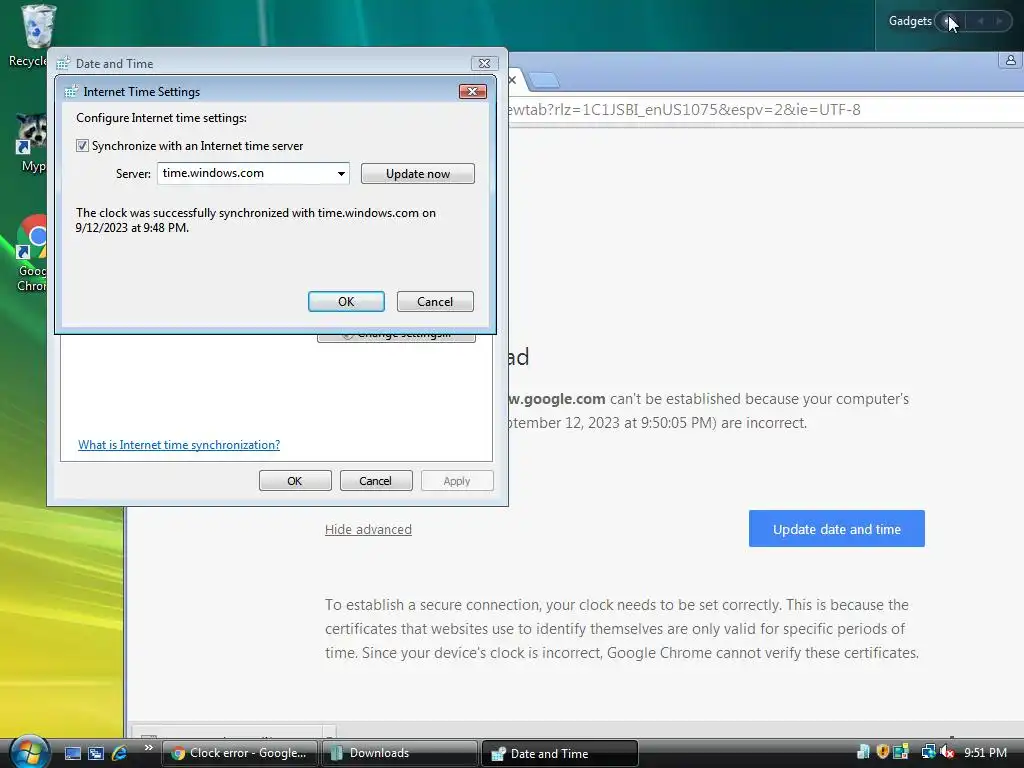Confirm Internet Time Settings with OK
The image size is (1024, 768).
[346, 302]
